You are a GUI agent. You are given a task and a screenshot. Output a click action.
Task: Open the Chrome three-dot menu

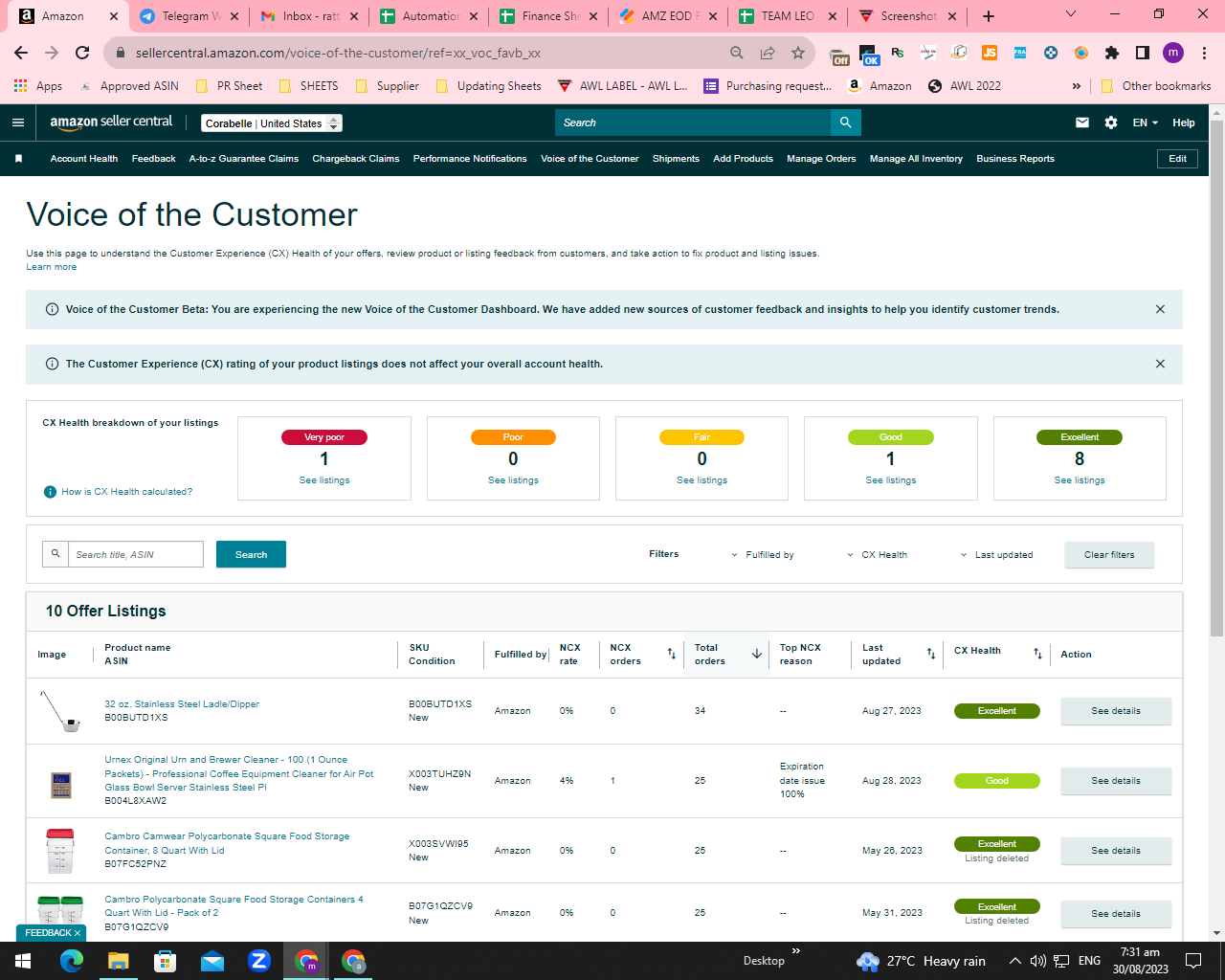click(x=1203, y=53)
